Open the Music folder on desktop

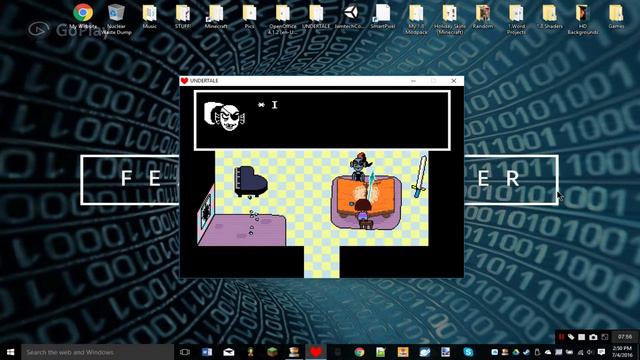[149, 16]
